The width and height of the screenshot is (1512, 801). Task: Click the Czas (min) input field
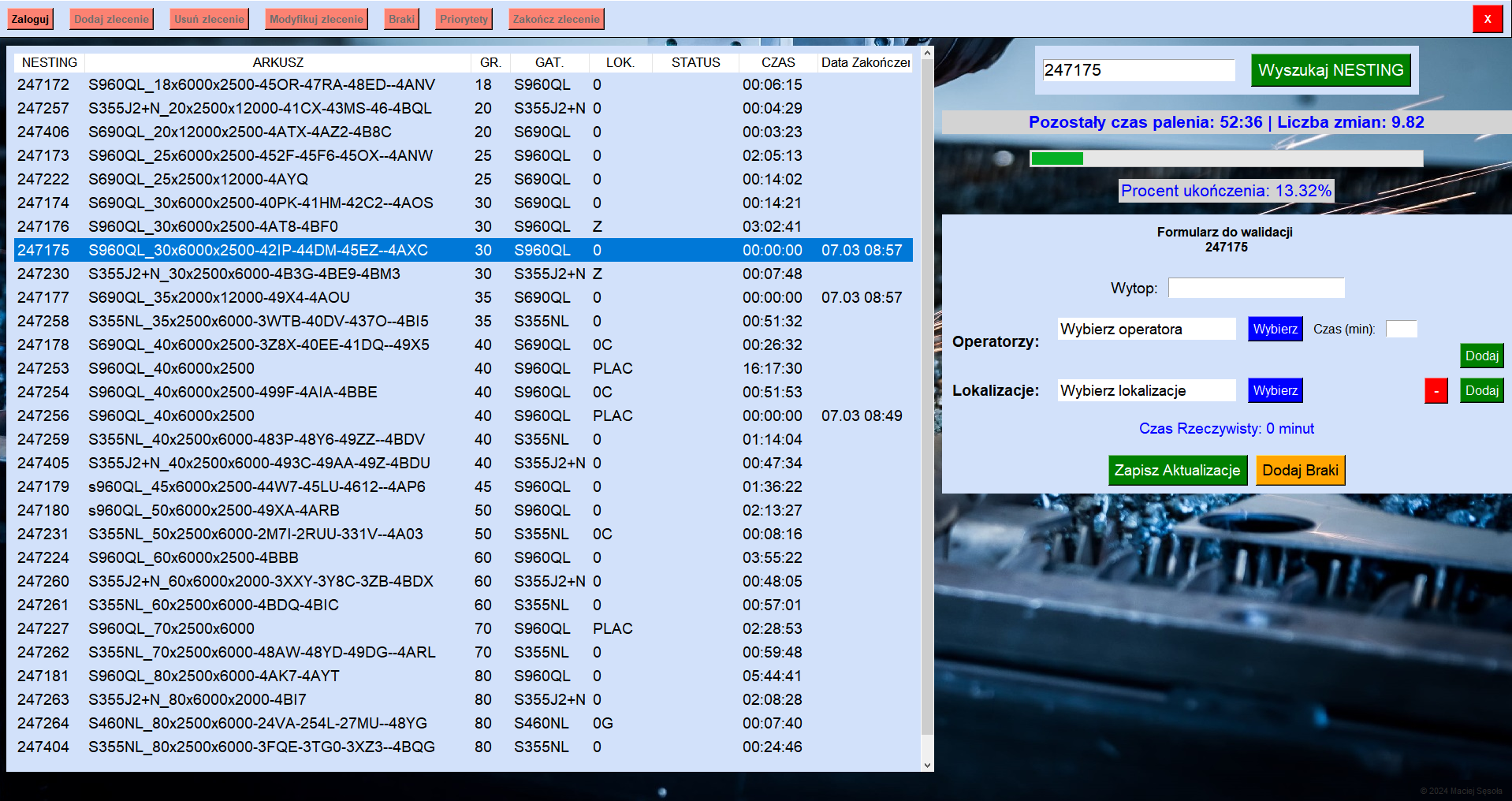point(1401,329)
